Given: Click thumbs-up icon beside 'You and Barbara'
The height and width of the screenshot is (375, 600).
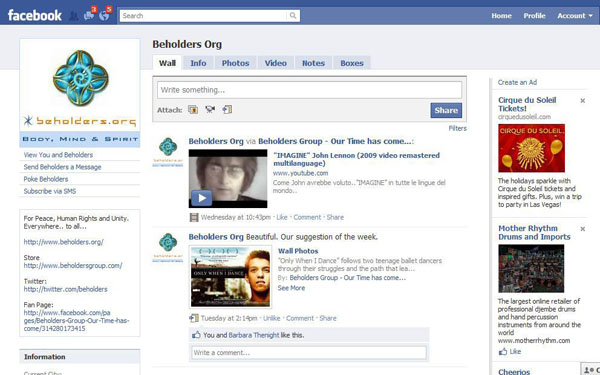Looking at the screenshot, I should [196, 335].
